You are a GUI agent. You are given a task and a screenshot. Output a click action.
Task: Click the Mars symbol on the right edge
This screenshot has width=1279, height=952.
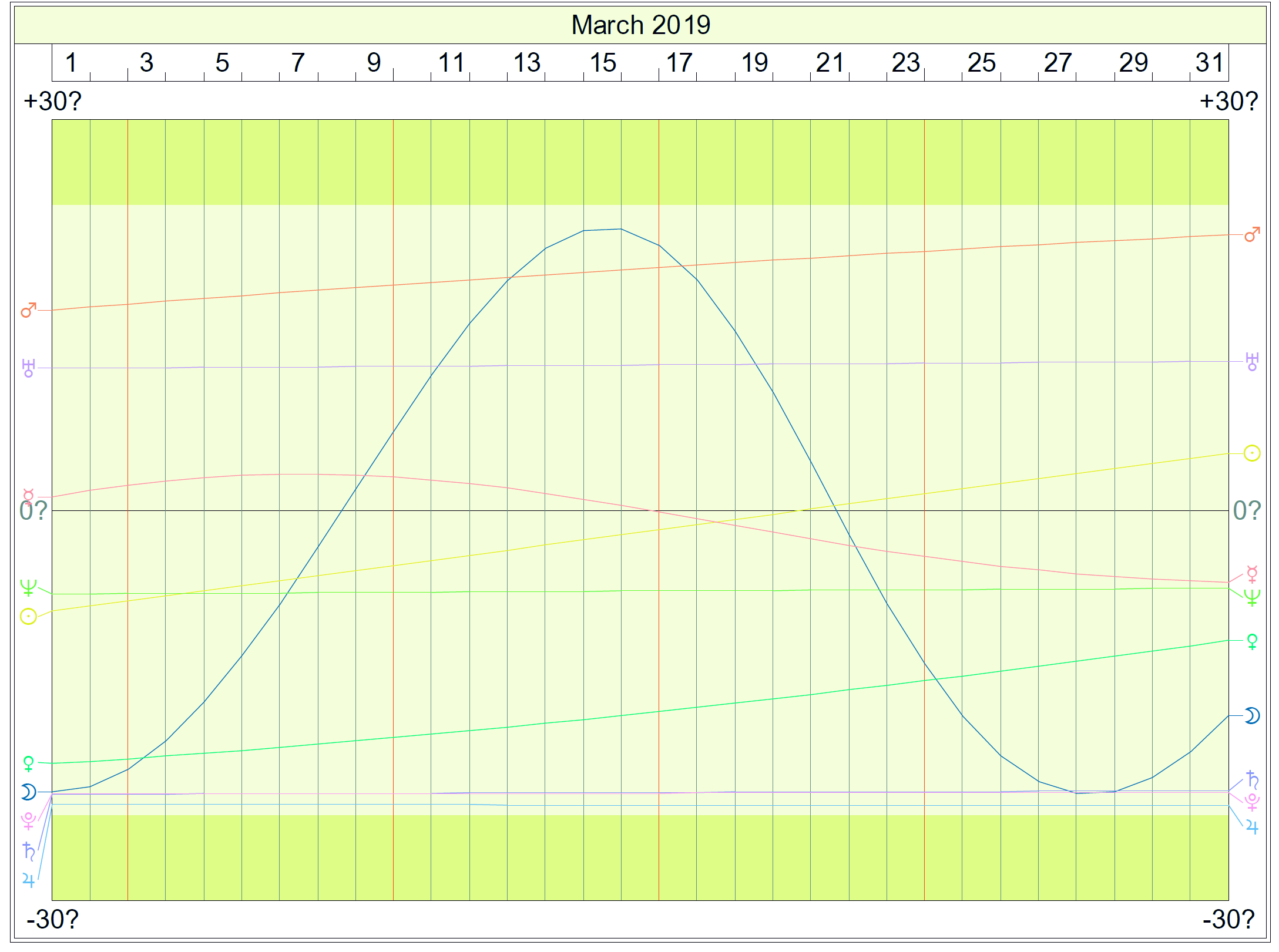click(x=1252, y=234)
